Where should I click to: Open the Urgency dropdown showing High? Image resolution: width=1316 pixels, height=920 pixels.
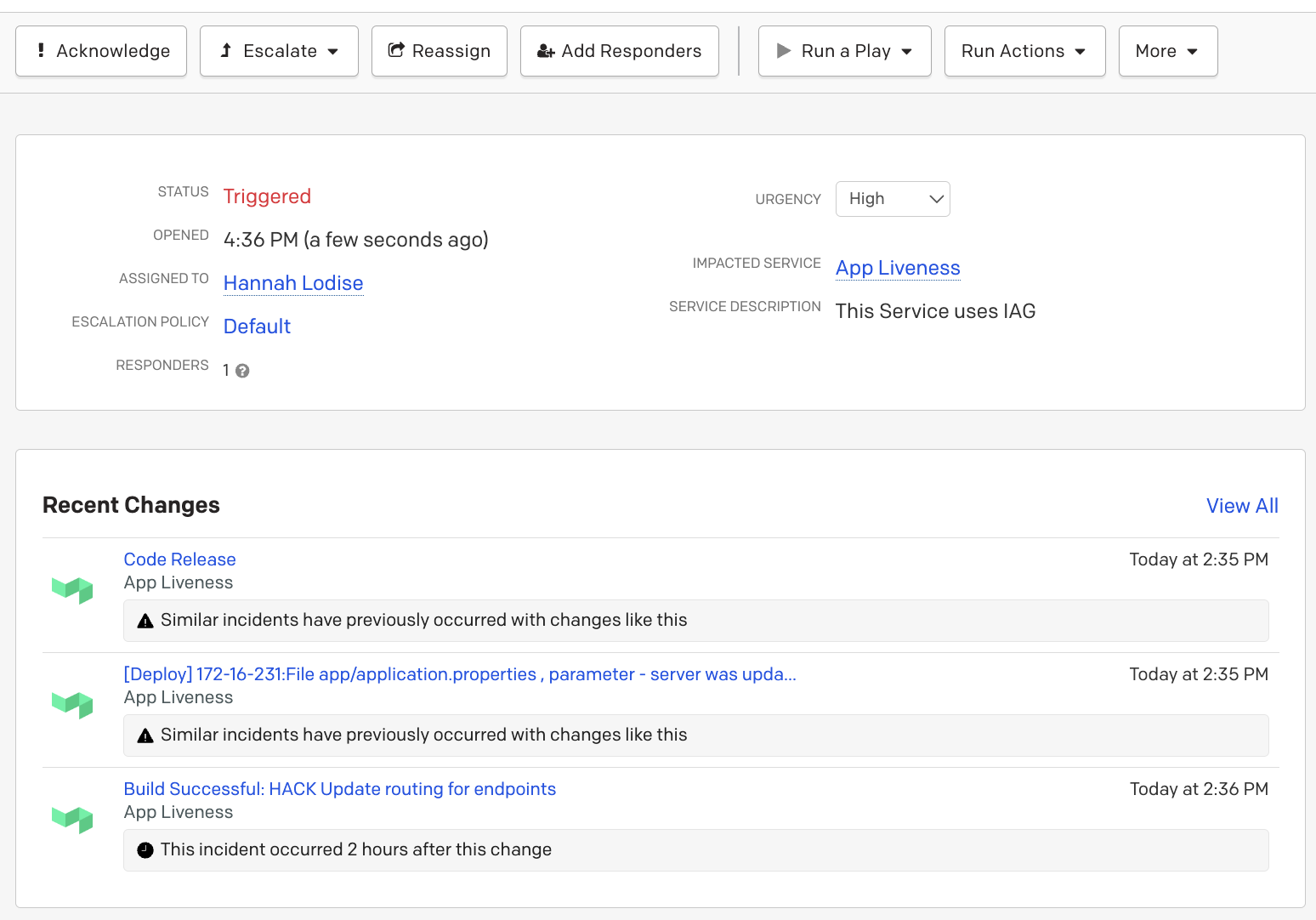(x=892, y=198)
